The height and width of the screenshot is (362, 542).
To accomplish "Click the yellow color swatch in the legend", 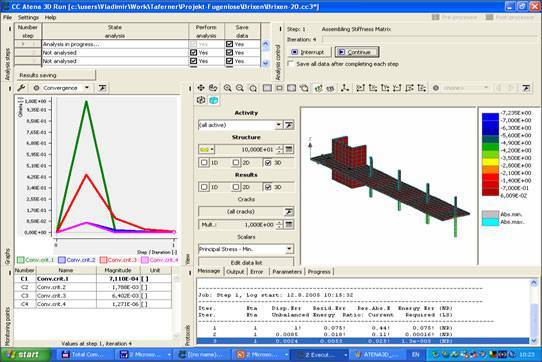I will [x=490, y=162].
